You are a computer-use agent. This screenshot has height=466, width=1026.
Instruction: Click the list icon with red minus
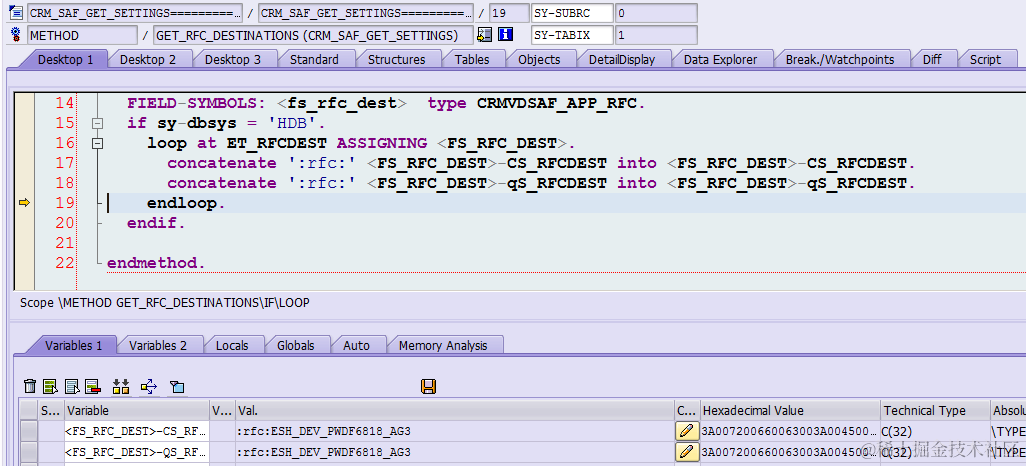click(92, 387)
